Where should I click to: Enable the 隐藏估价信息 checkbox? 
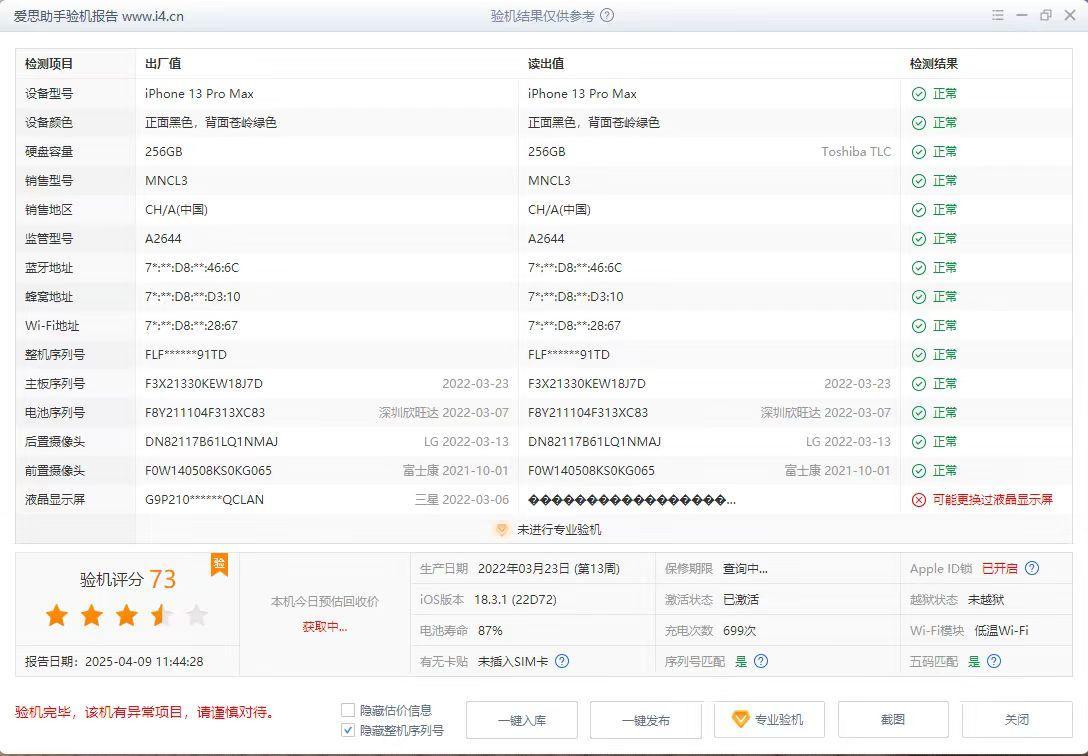pos(348,710)
